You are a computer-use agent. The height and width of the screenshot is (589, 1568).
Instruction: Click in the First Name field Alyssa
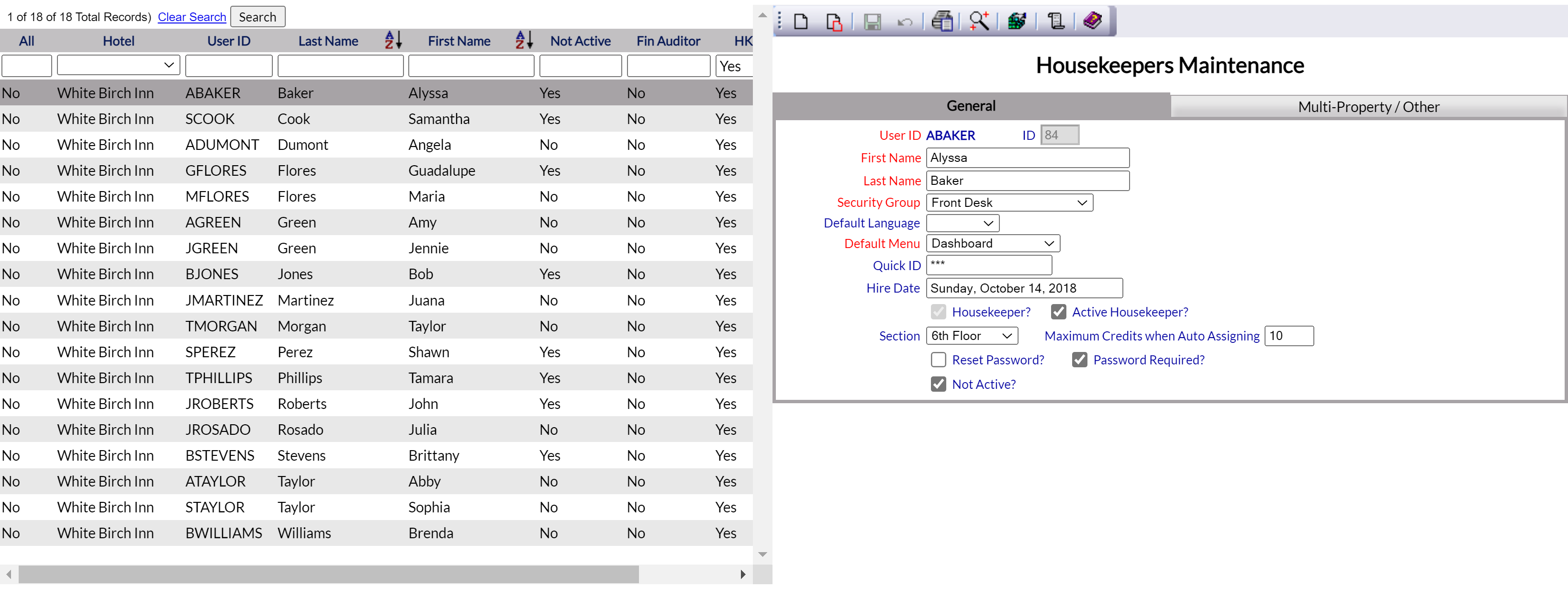point(1028,158)
